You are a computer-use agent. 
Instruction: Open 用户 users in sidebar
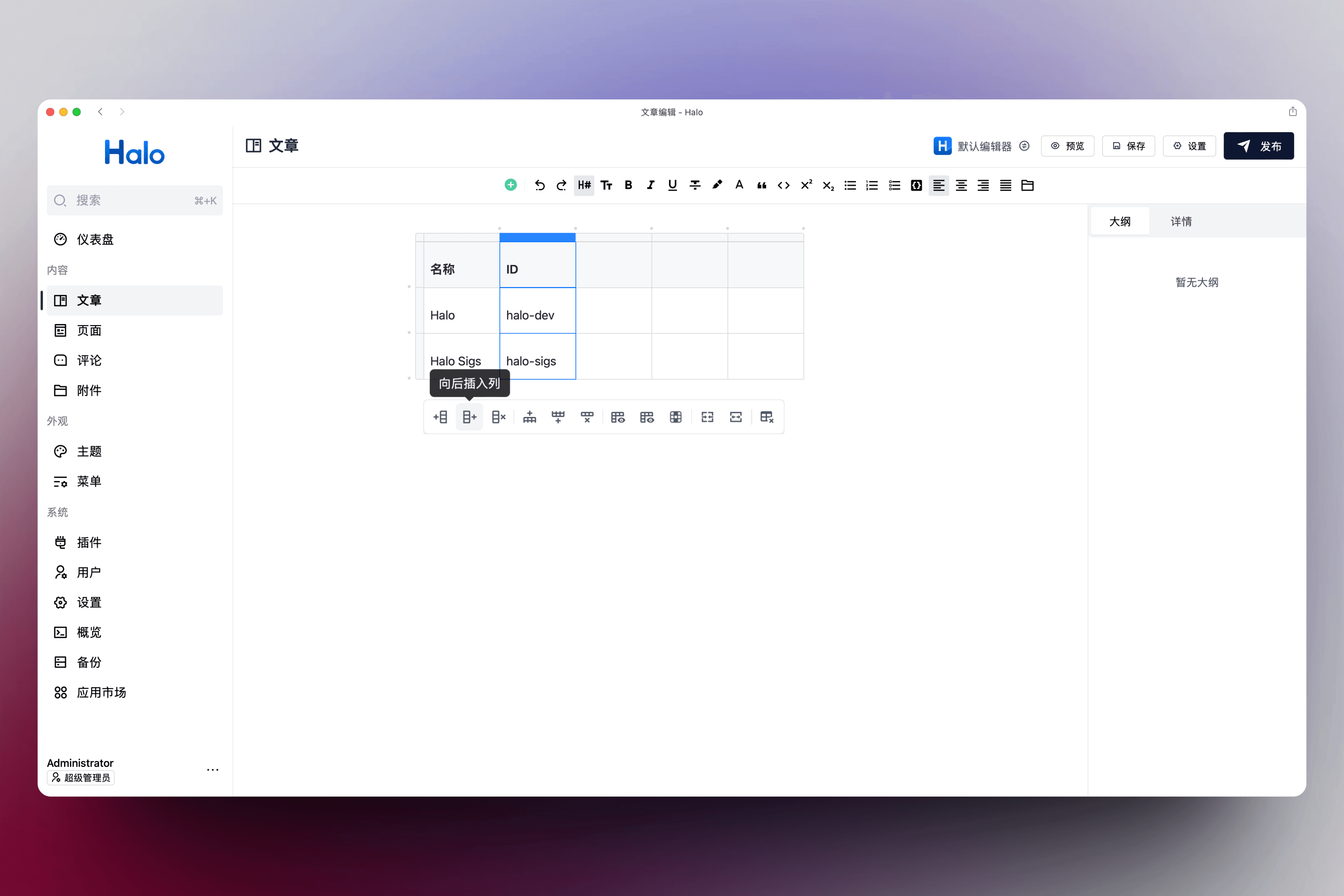tap(135, 573)
